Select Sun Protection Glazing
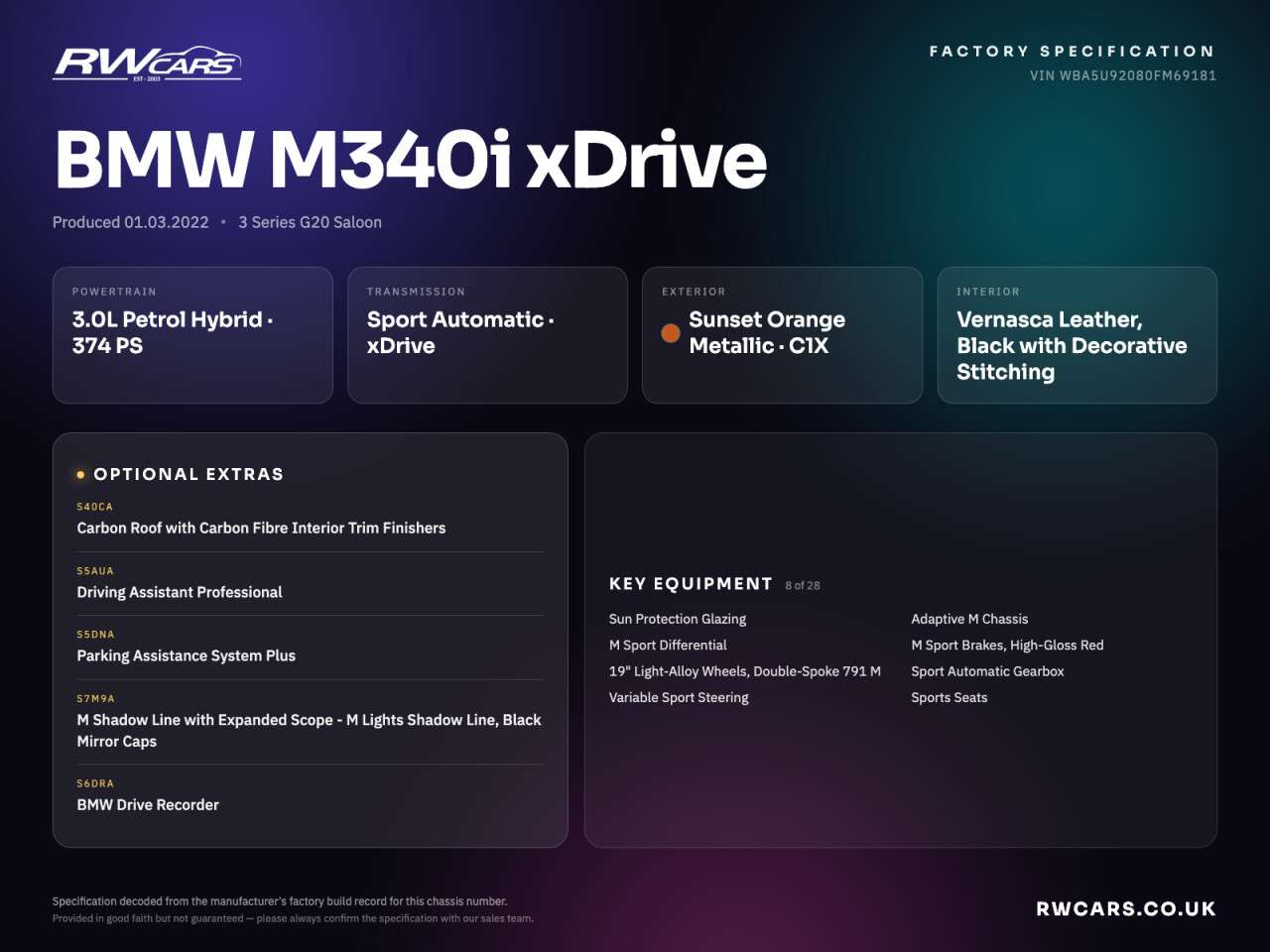 click(x=678, y=619)
